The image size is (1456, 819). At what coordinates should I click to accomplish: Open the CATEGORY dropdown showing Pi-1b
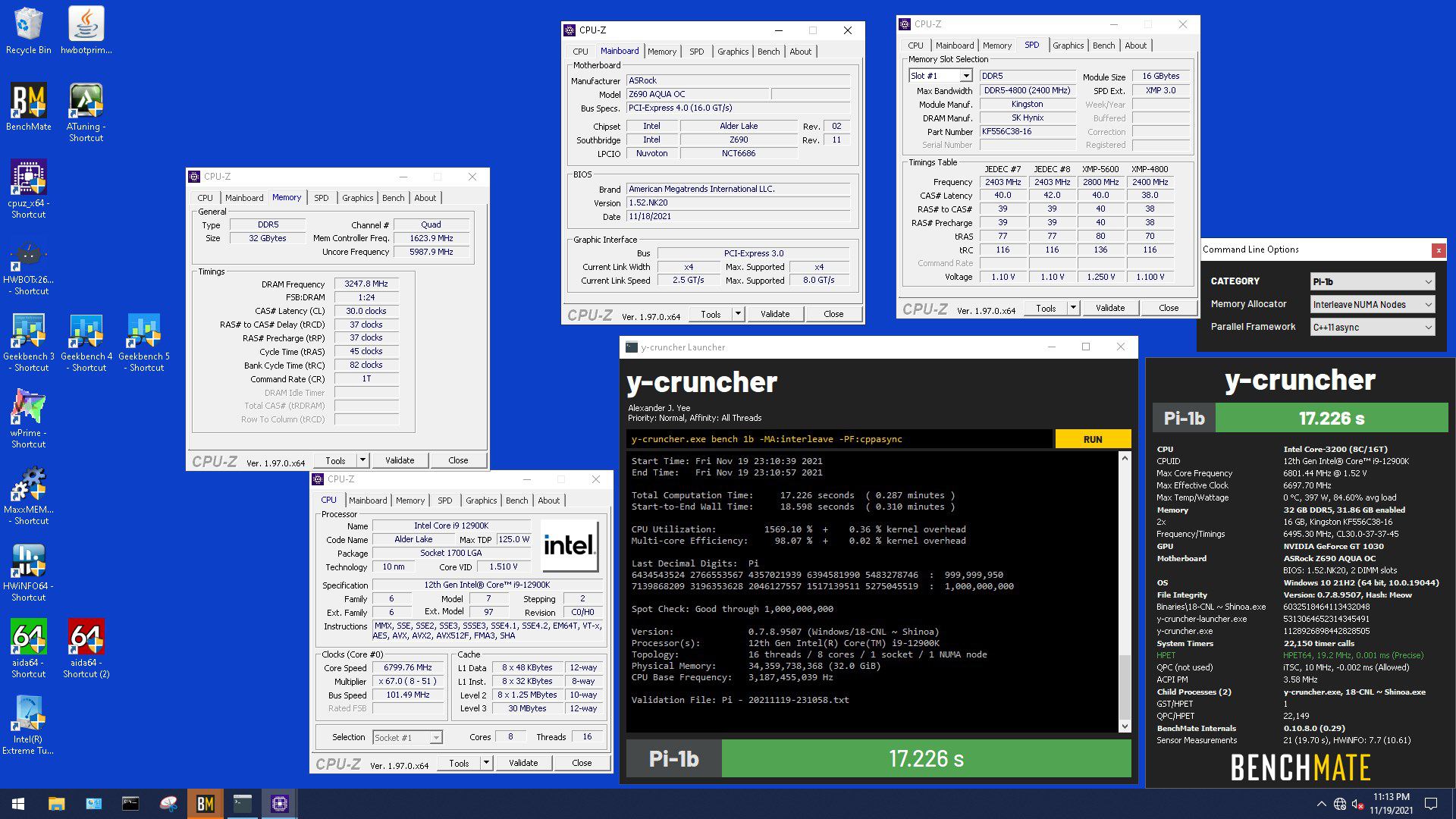1373,281
